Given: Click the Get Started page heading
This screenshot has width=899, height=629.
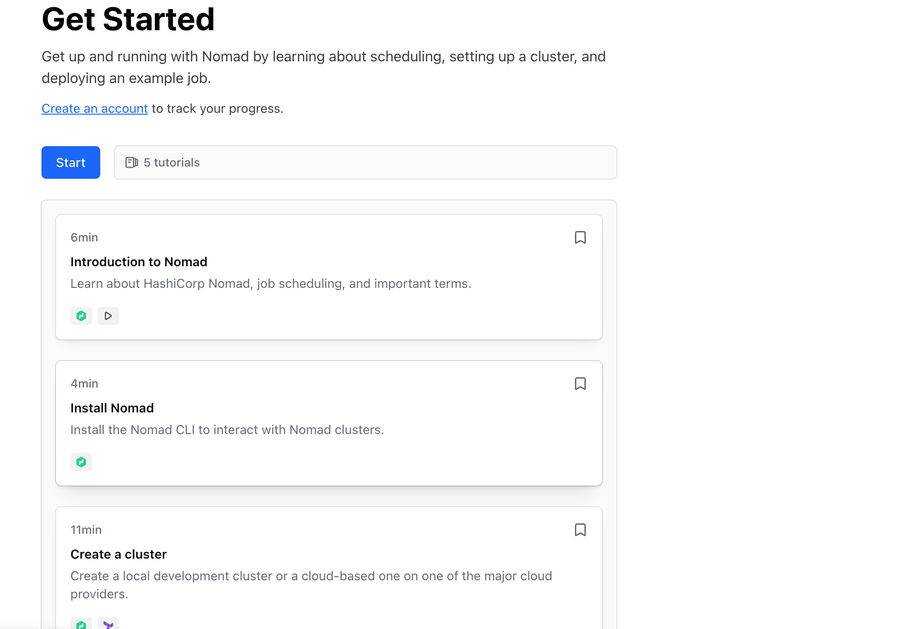Looking at the screenshot, I should 128,18.
